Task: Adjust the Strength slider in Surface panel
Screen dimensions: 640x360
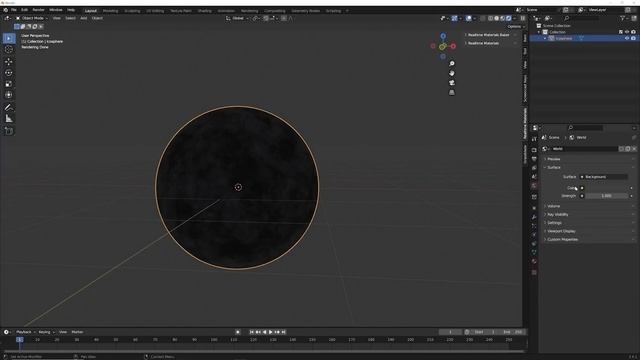Action: 607,196
